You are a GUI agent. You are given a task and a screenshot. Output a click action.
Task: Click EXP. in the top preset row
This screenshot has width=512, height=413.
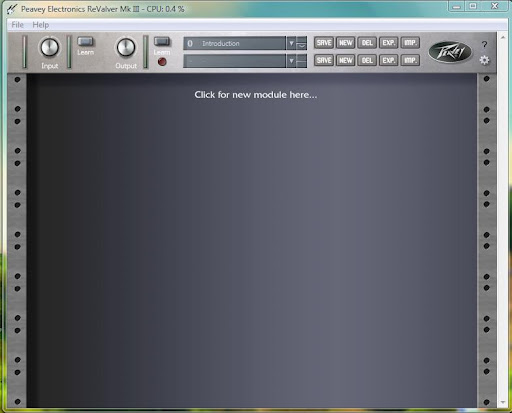coord(388,43)
